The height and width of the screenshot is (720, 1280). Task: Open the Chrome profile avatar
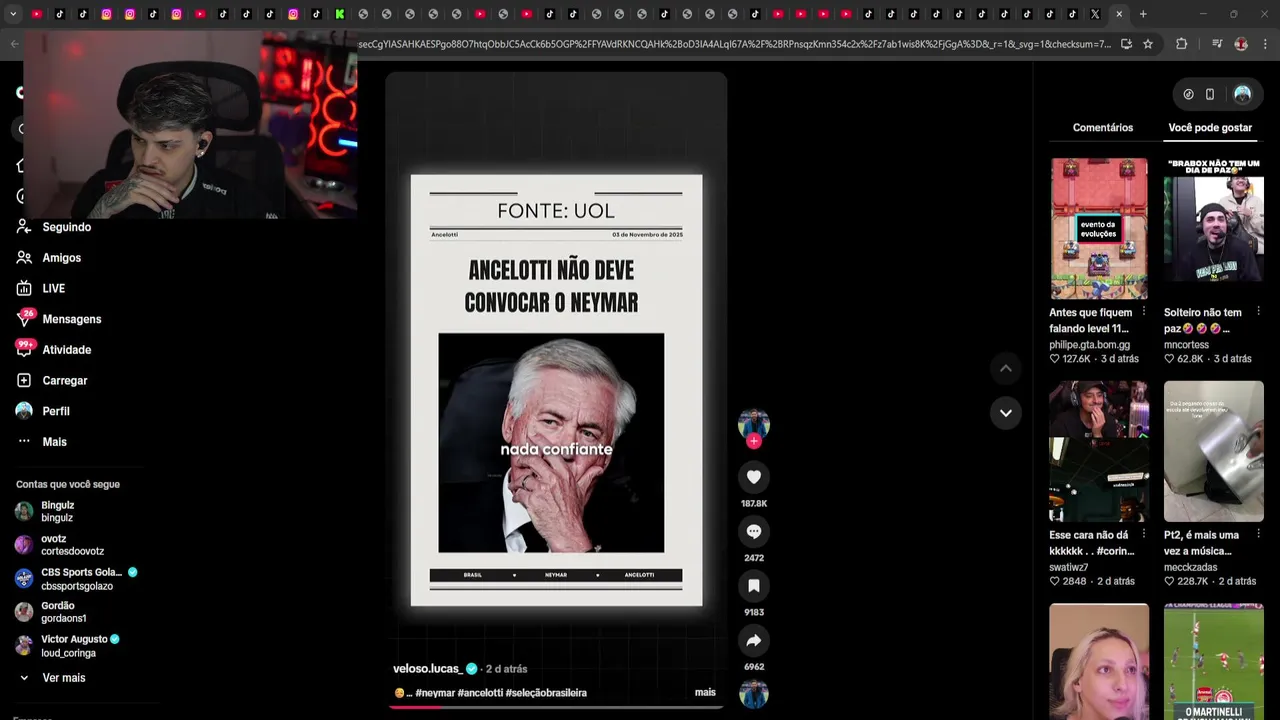click(1241, 44)
